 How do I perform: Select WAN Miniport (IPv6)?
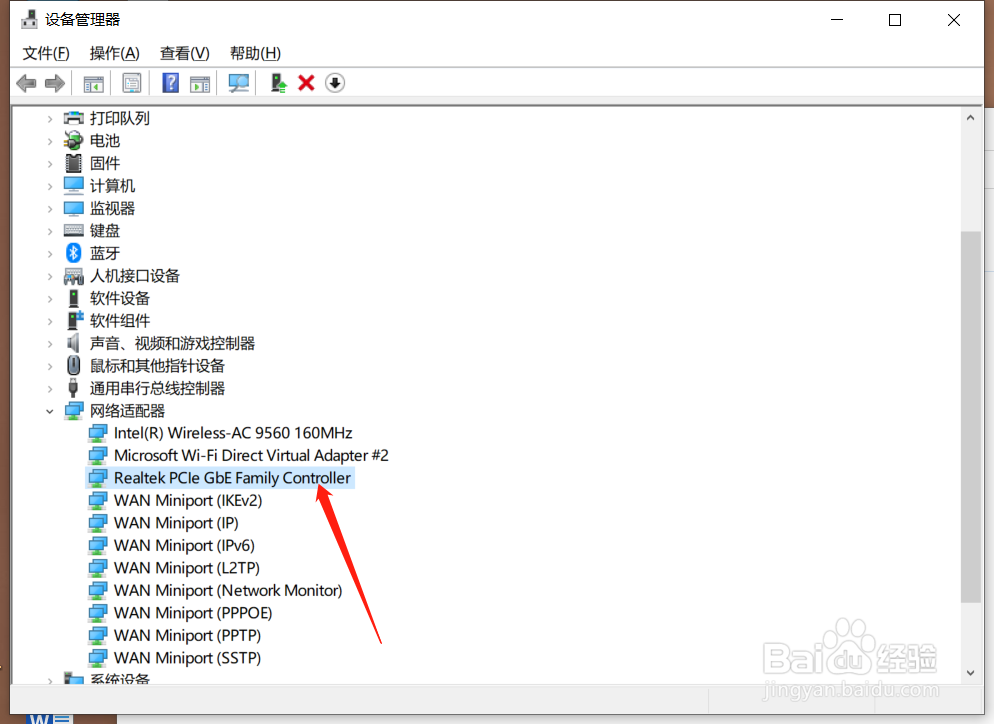click(184, 545)
